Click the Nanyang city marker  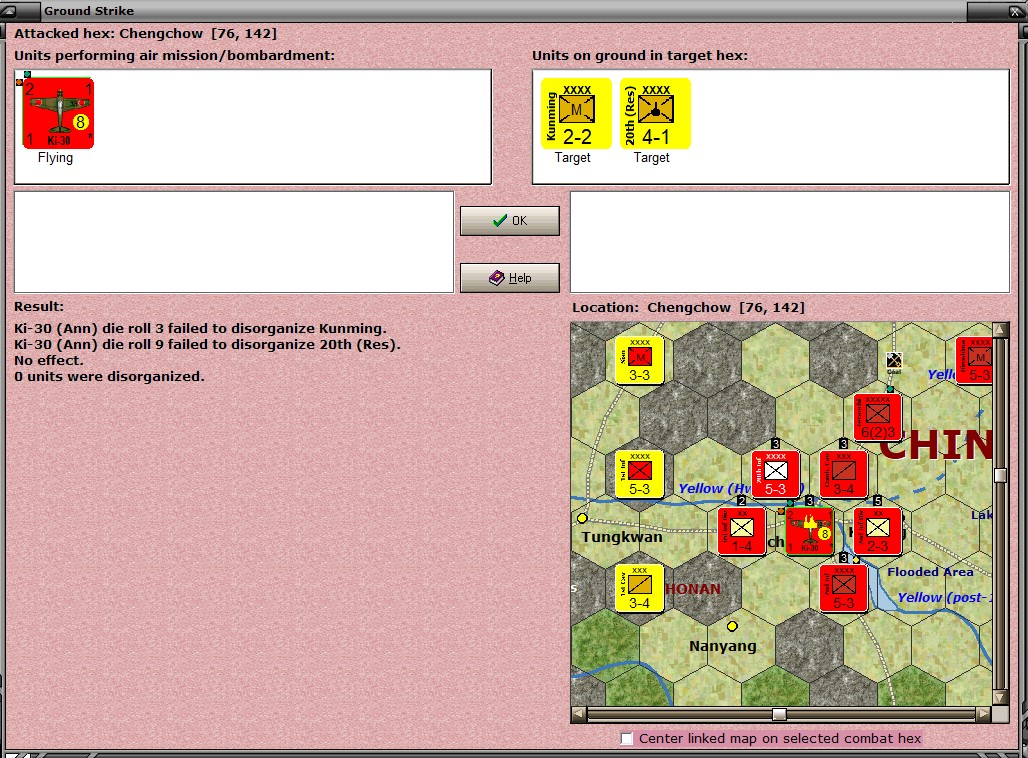click(732, 626)
